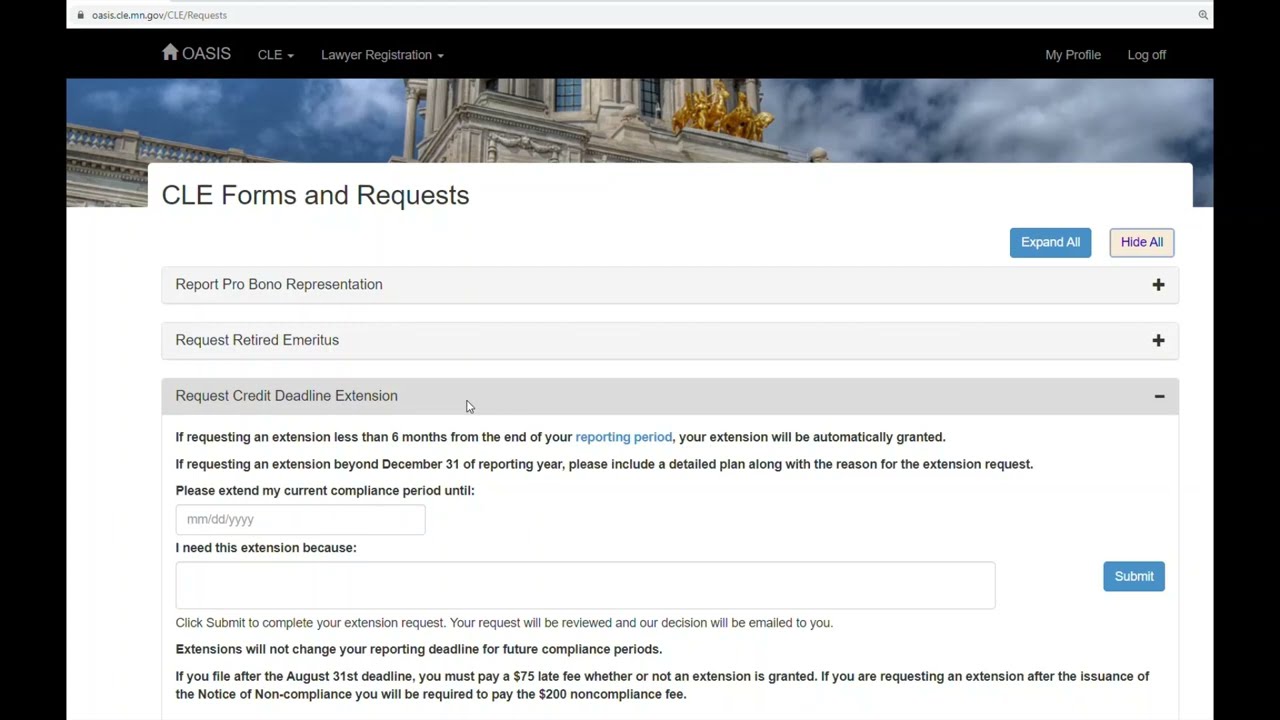The image size is (1280, 720).
Task: Click the URL oasis.cle.mn.gov/CLE/Requests
Action: (x=159, y=15)
